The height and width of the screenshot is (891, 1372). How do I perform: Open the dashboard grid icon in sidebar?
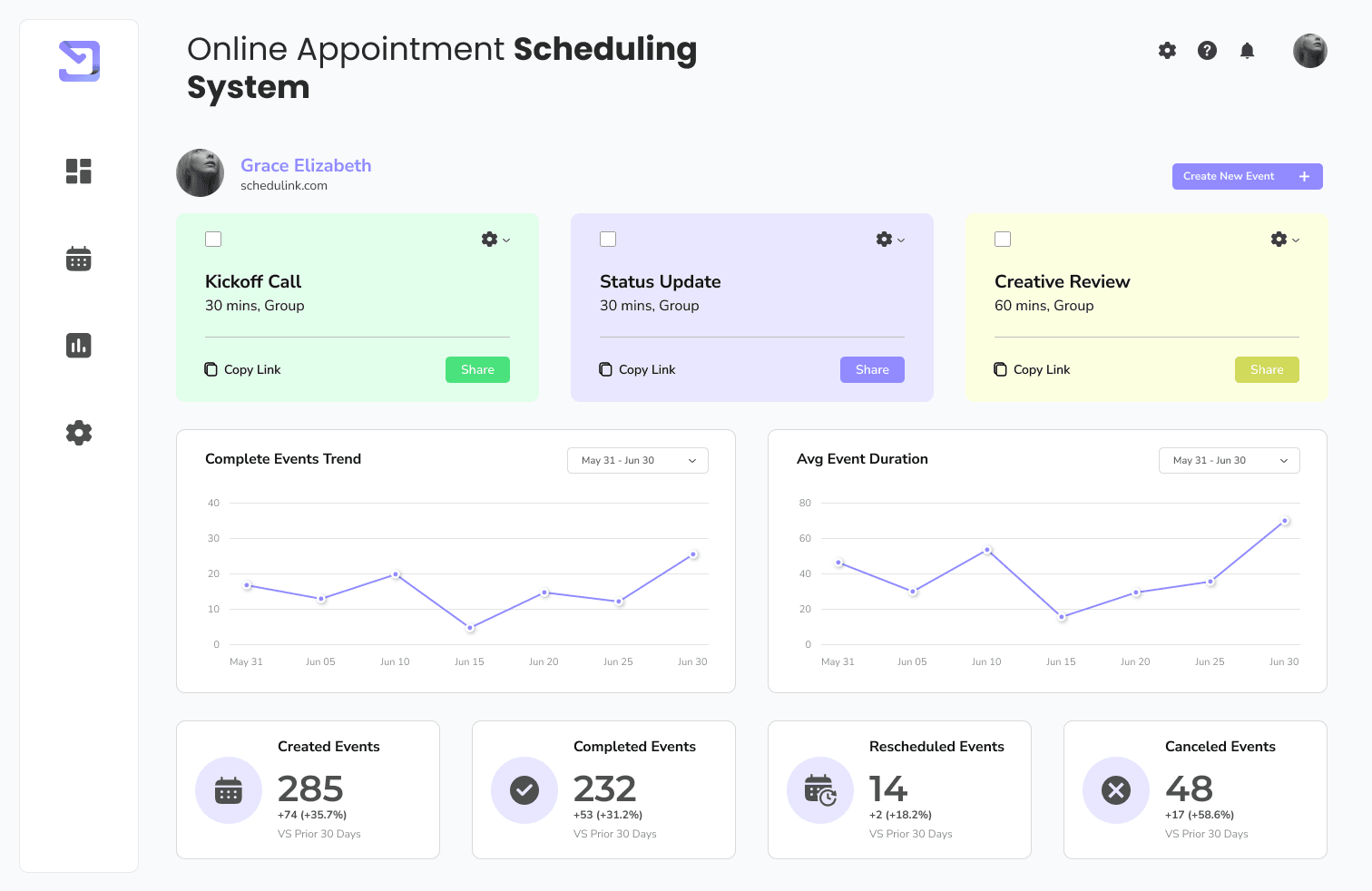pos(79,171)
